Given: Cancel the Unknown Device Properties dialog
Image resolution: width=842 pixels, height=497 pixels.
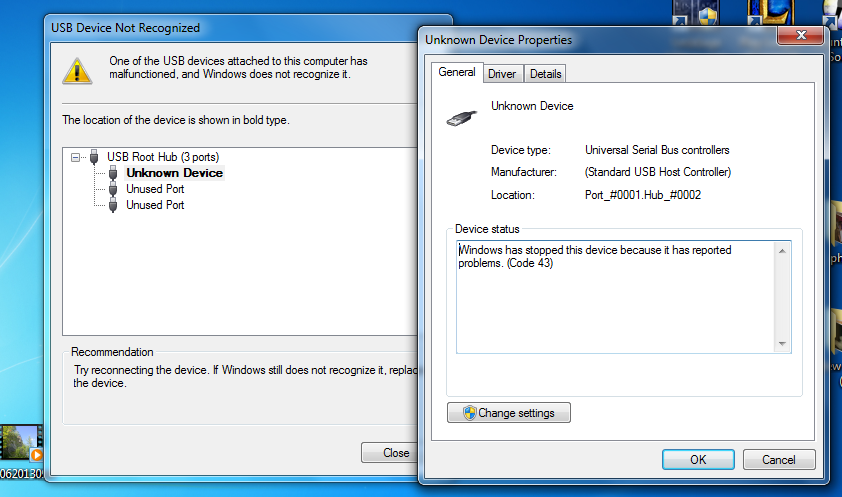Looking at the screenshot, I should pos(779,460).
